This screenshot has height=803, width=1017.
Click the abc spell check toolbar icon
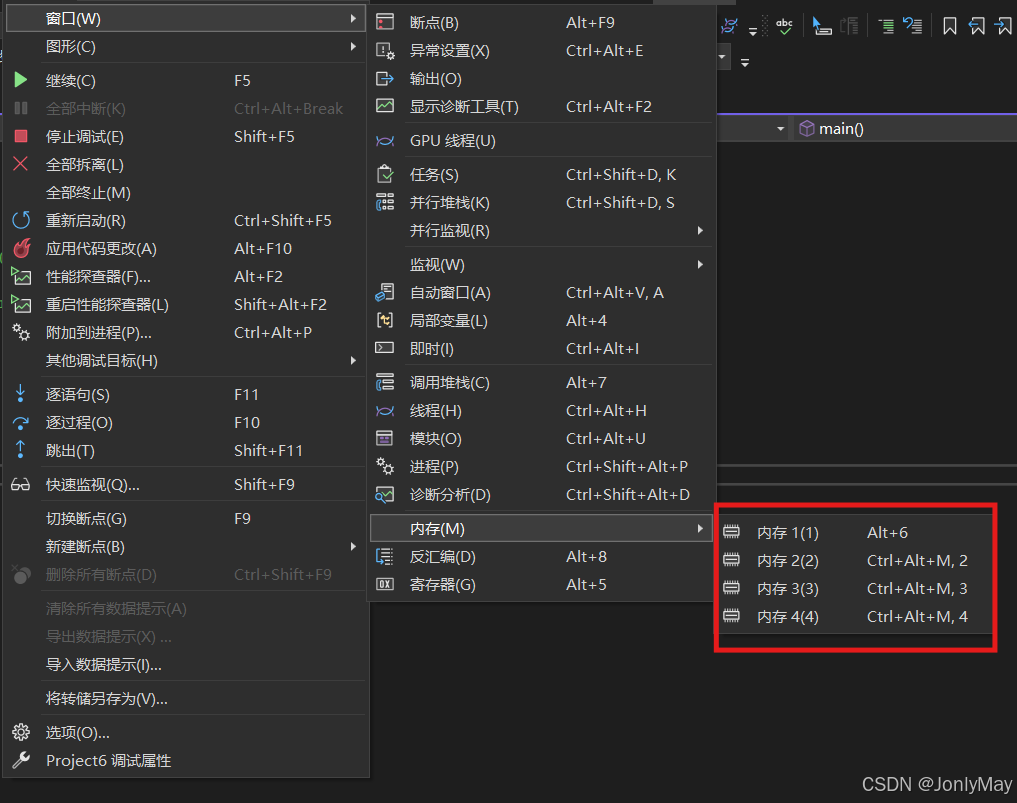point(784,26)
